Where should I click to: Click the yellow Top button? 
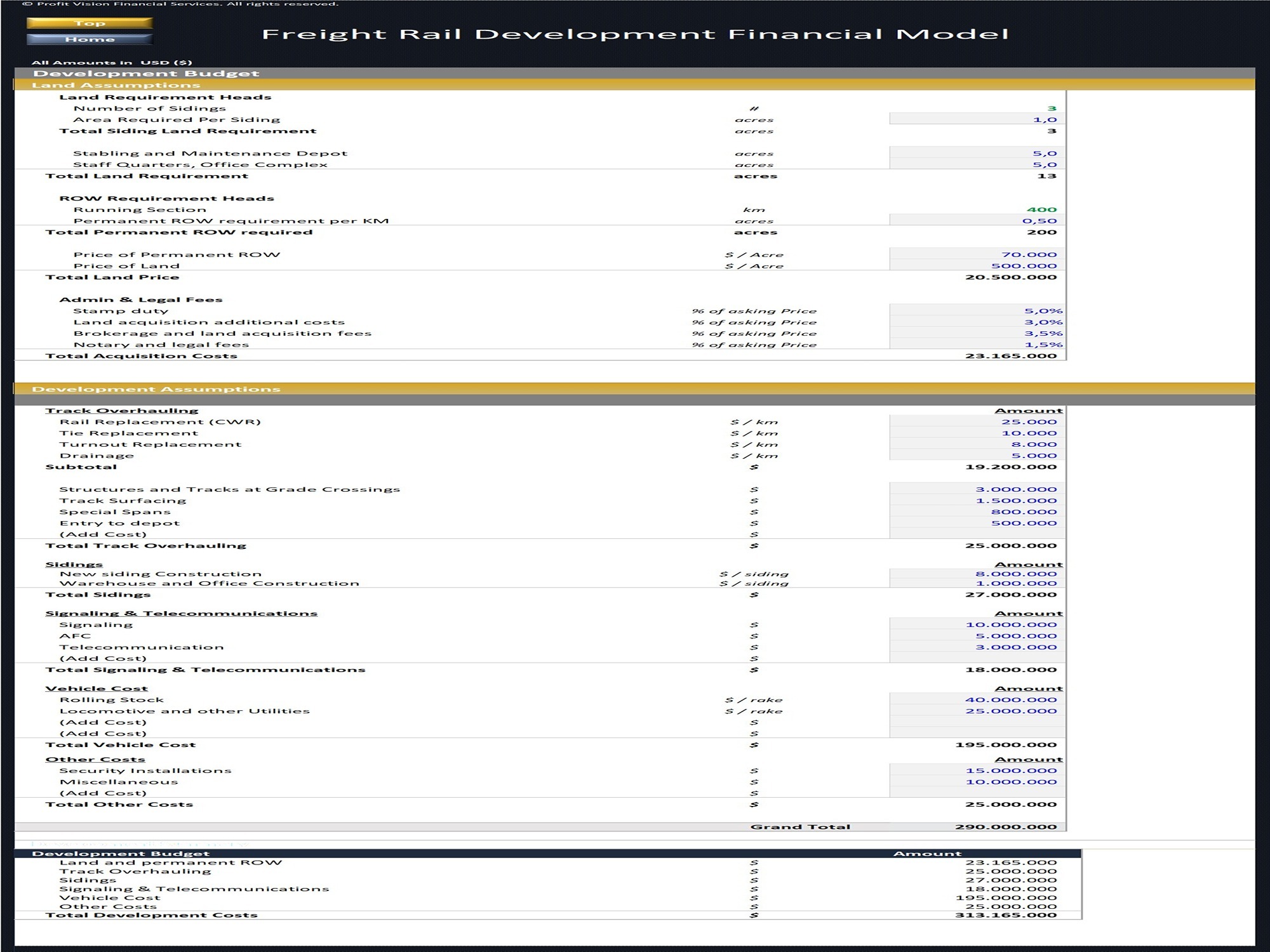point(90,23)
